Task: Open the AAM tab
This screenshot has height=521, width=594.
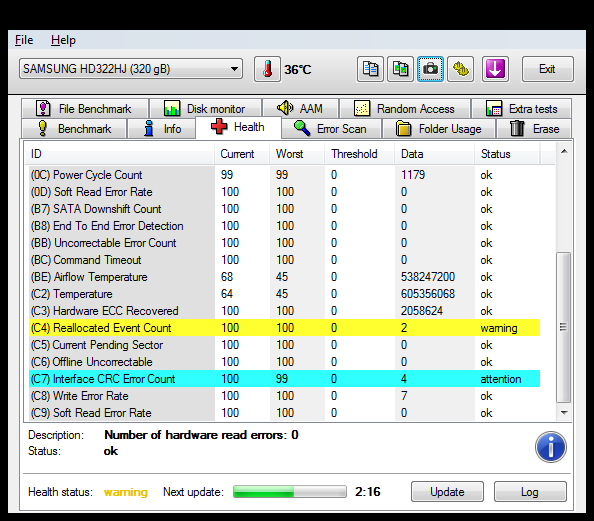Action: [300, 109]
